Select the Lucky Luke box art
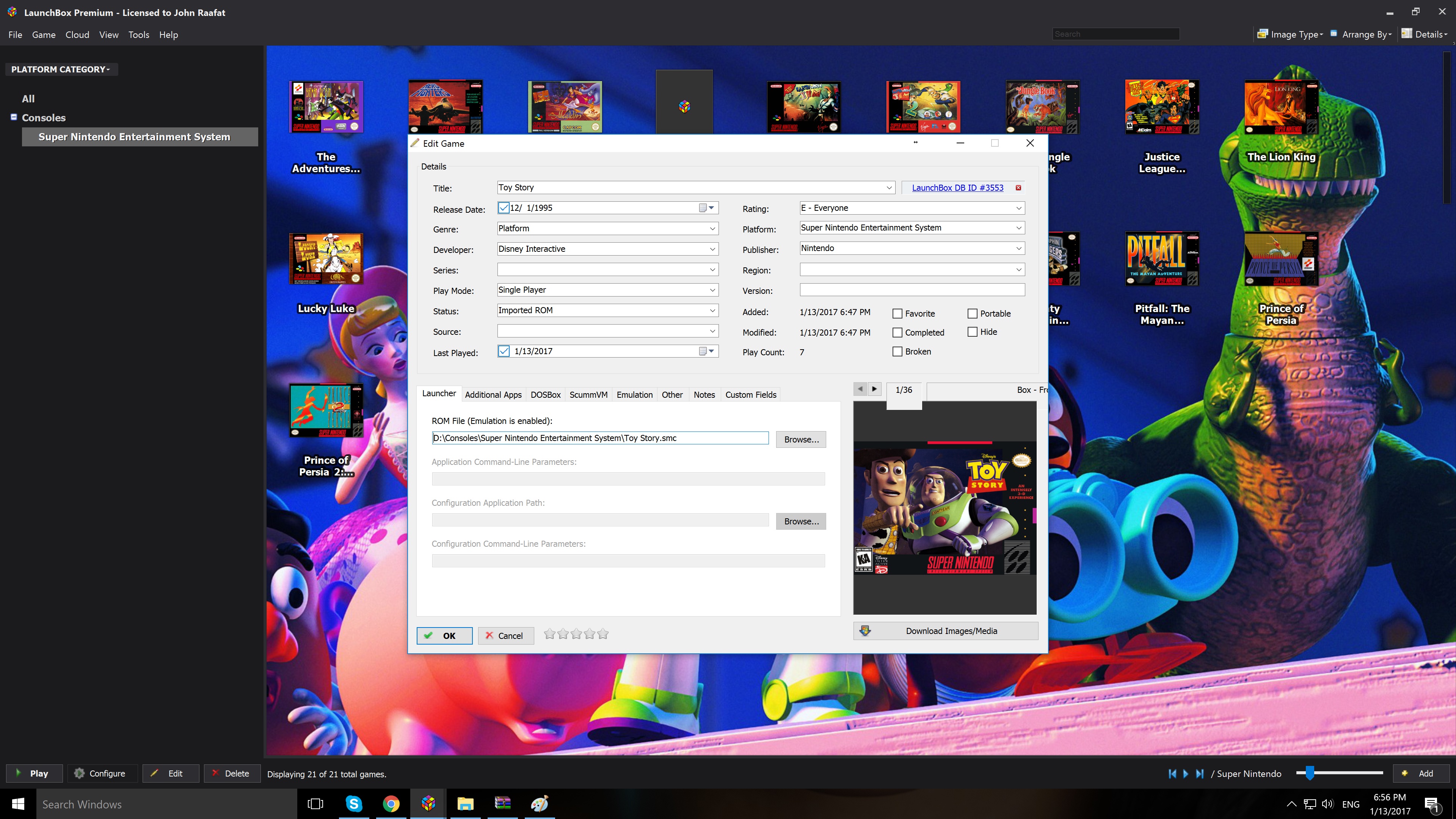This screenshot has width=1456, height=819. click(x=326, y=259)
